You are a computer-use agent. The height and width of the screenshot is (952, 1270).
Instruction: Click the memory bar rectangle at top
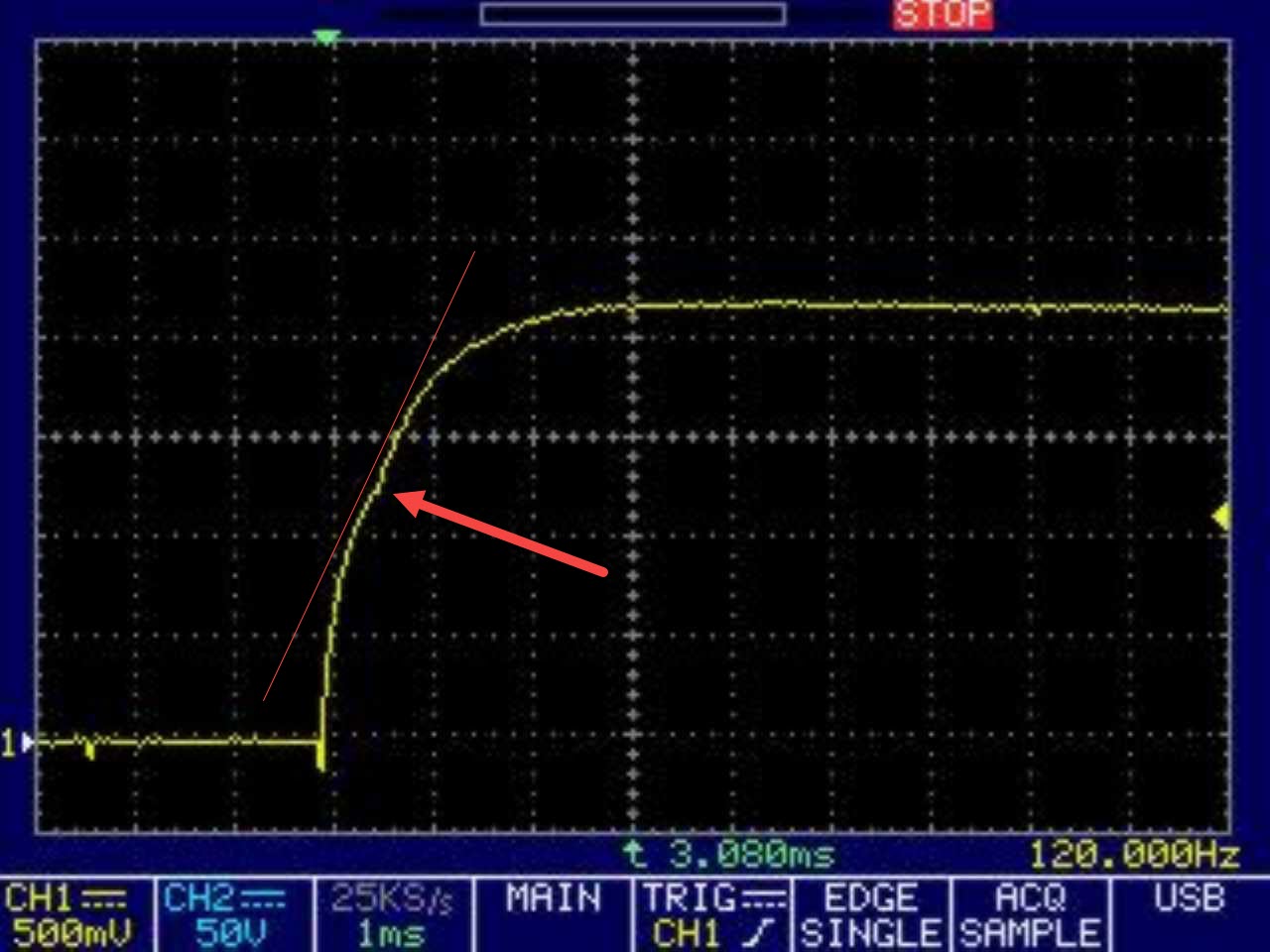point(633,14)
